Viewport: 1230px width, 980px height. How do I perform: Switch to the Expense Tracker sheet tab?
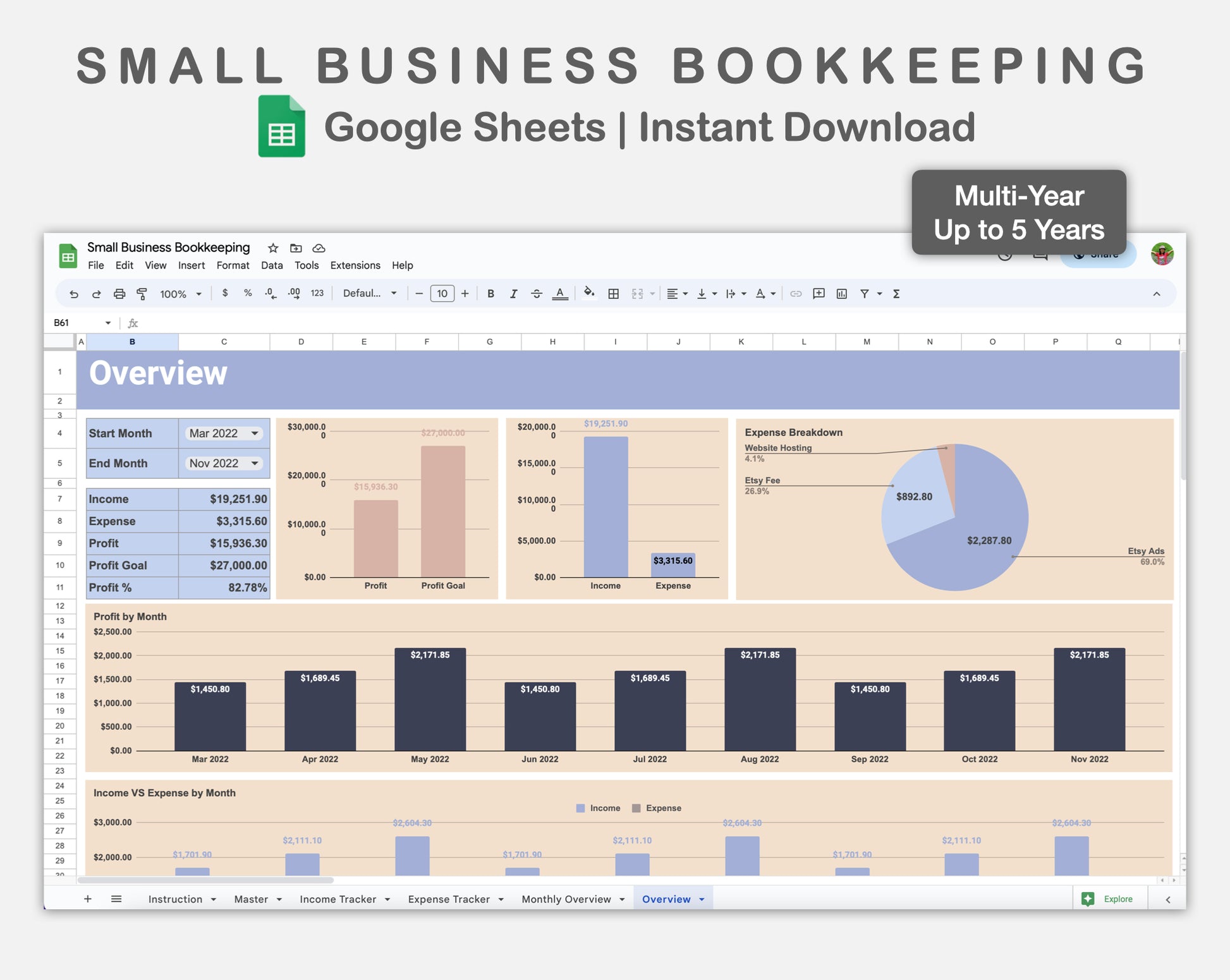pyautogui.click(x=449, y=899)
